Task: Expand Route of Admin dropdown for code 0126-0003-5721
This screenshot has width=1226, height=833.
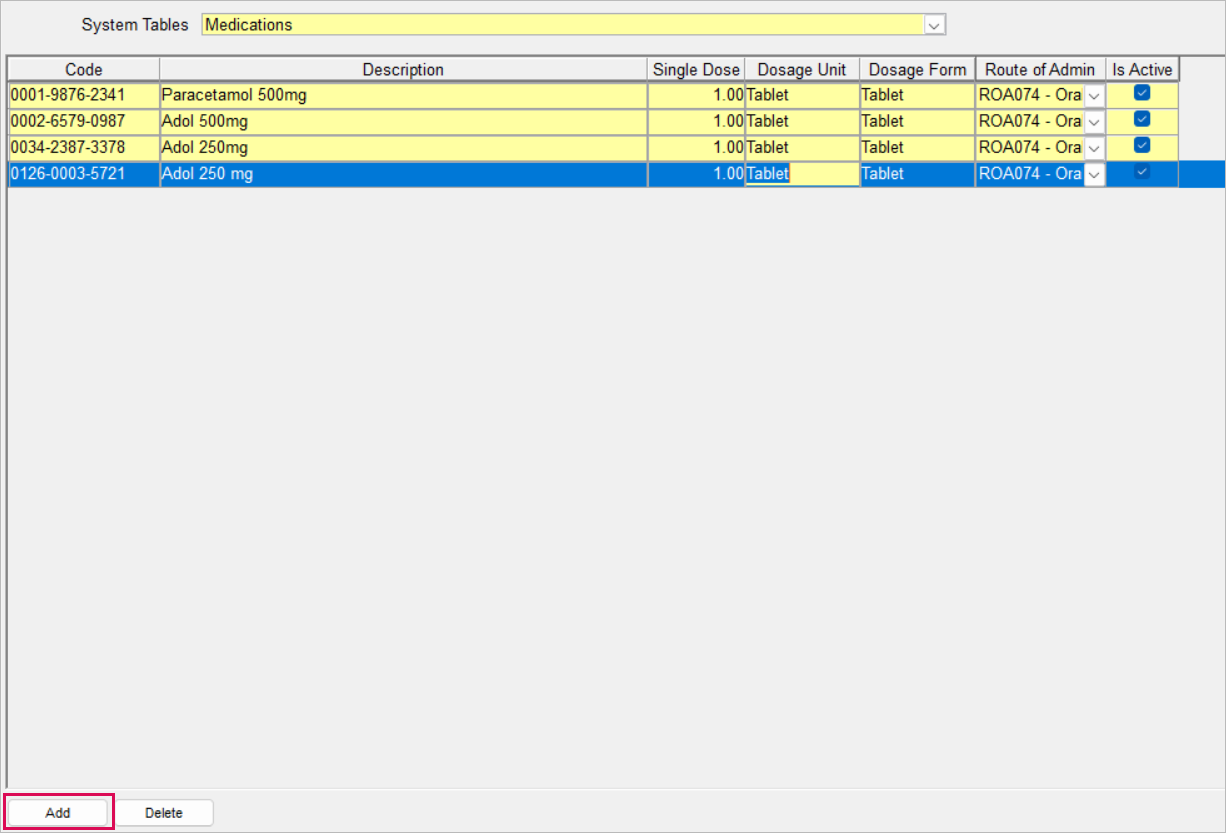Action: point(1094,174)
